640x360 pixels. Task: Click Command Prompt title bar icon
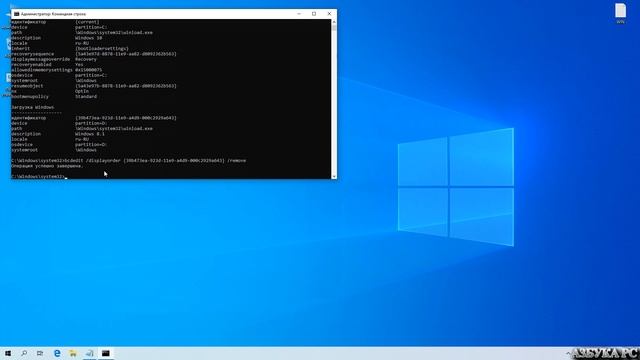coord(16,14)
